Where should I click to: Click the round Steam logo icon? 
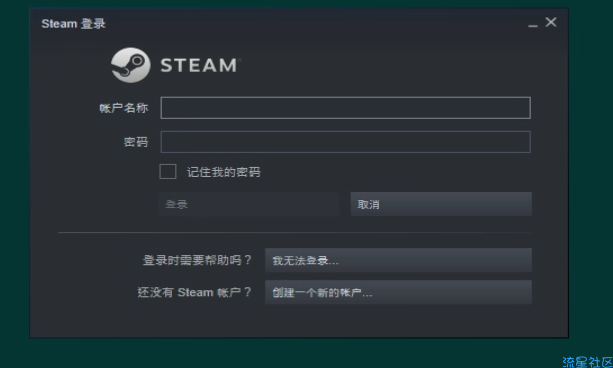[131, 65]
